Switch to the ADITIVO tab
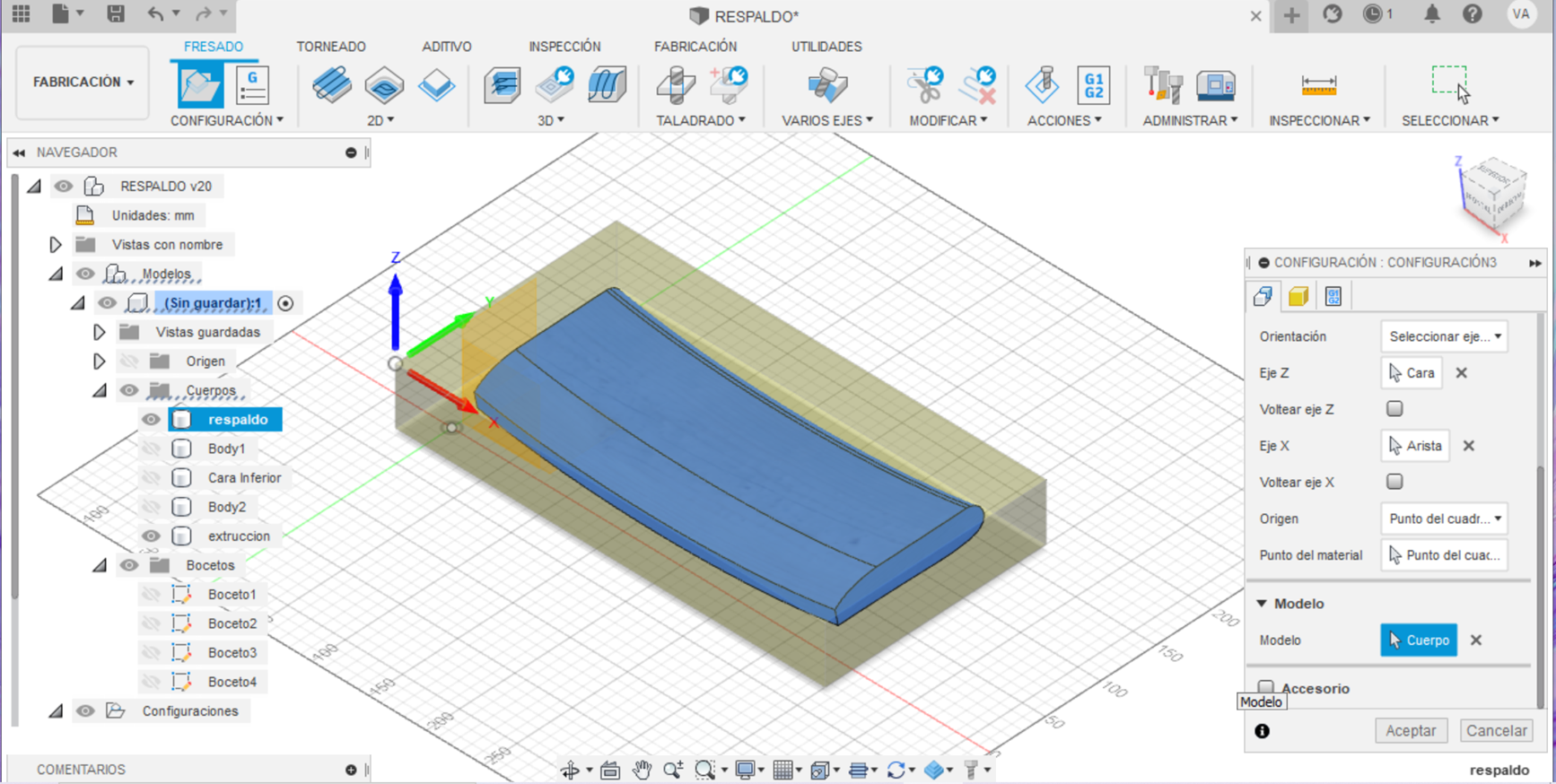Image resolution: width=1556 pixels, height=784 pixels. (447, 47)
